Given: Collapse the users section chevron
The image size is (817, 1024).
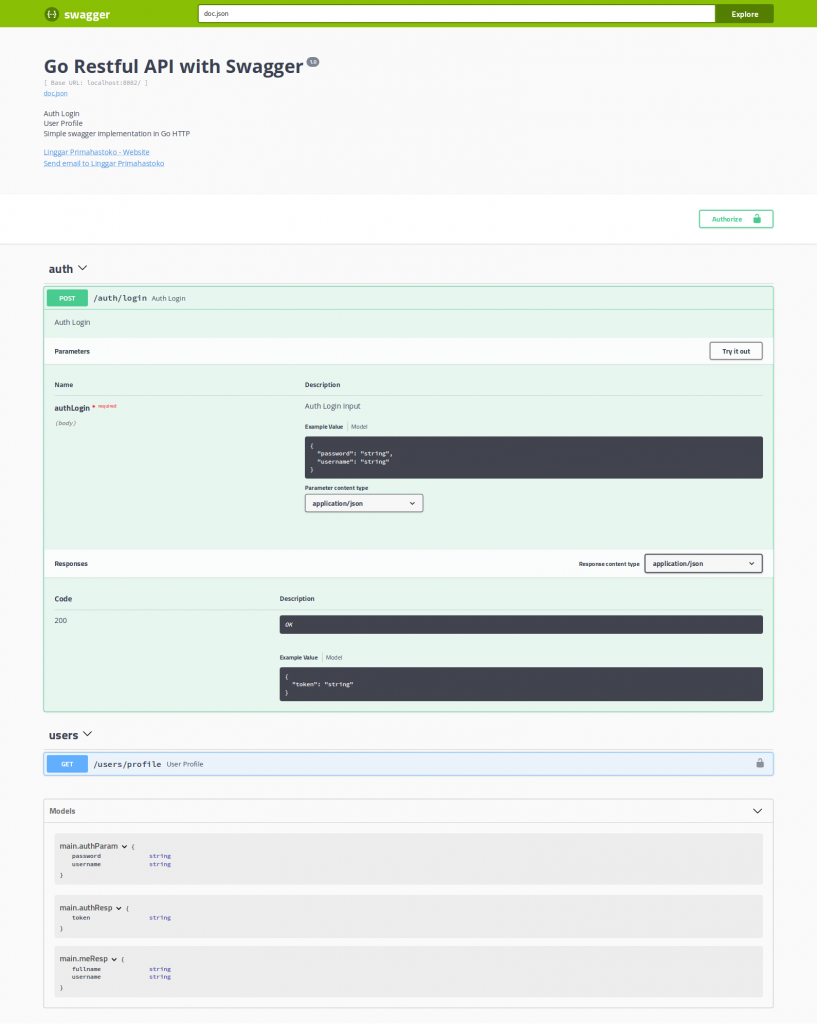Looking at the screenshot, I should (88, 735).
